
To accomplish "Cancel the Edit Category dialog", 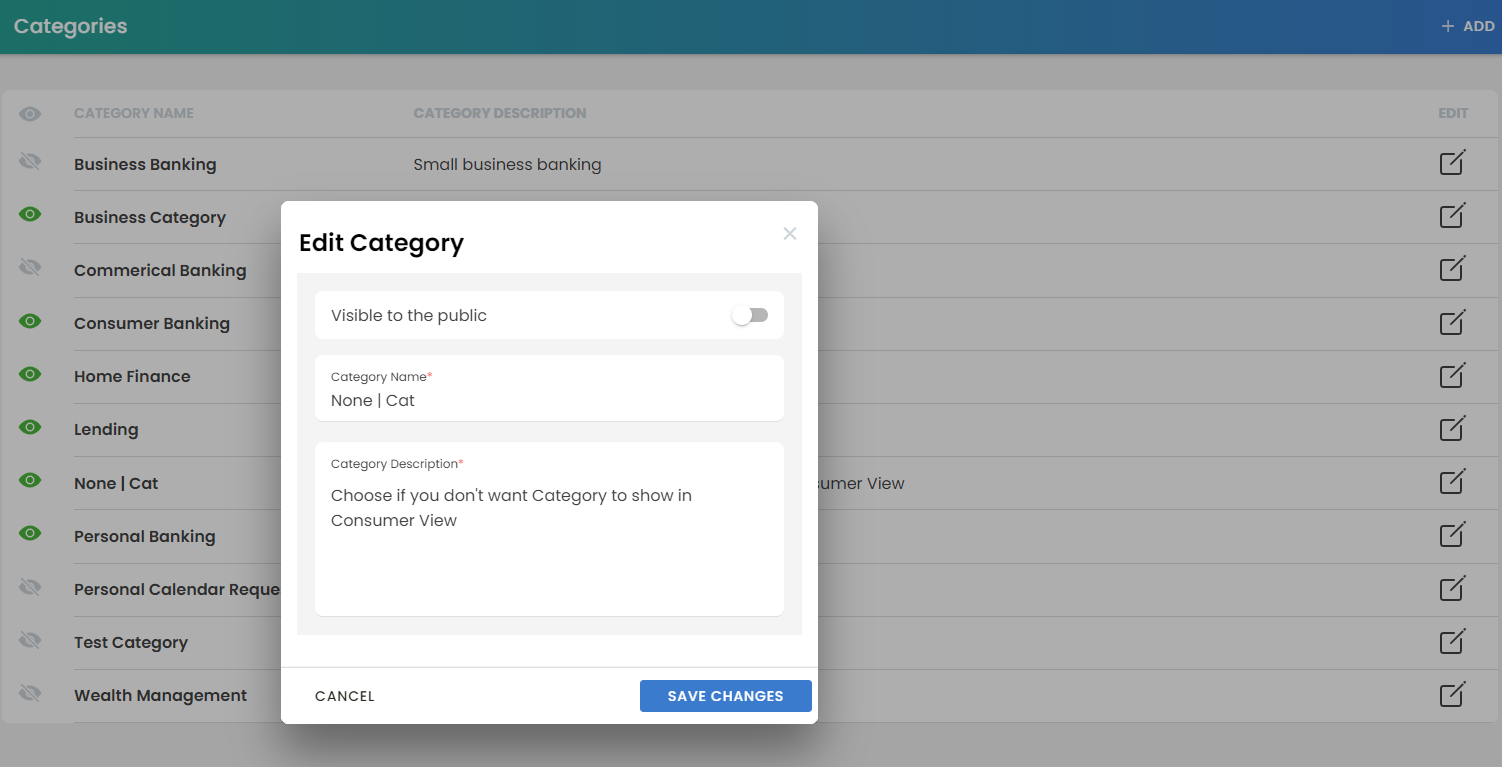I will (345, 696).
